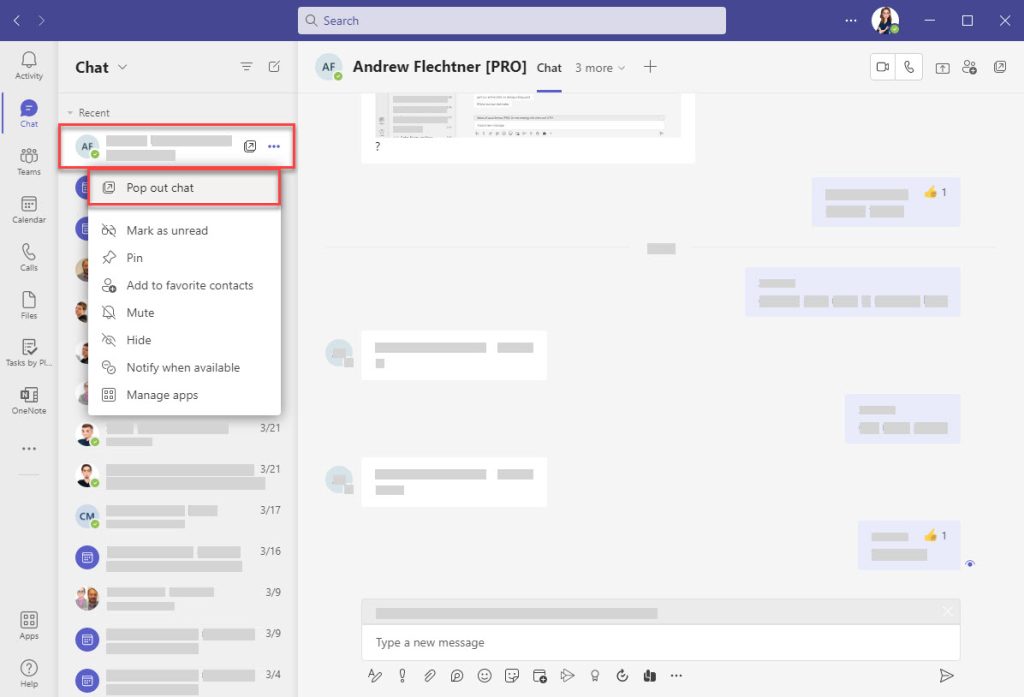
Task: Mute this chat
Action: point(184,313)
